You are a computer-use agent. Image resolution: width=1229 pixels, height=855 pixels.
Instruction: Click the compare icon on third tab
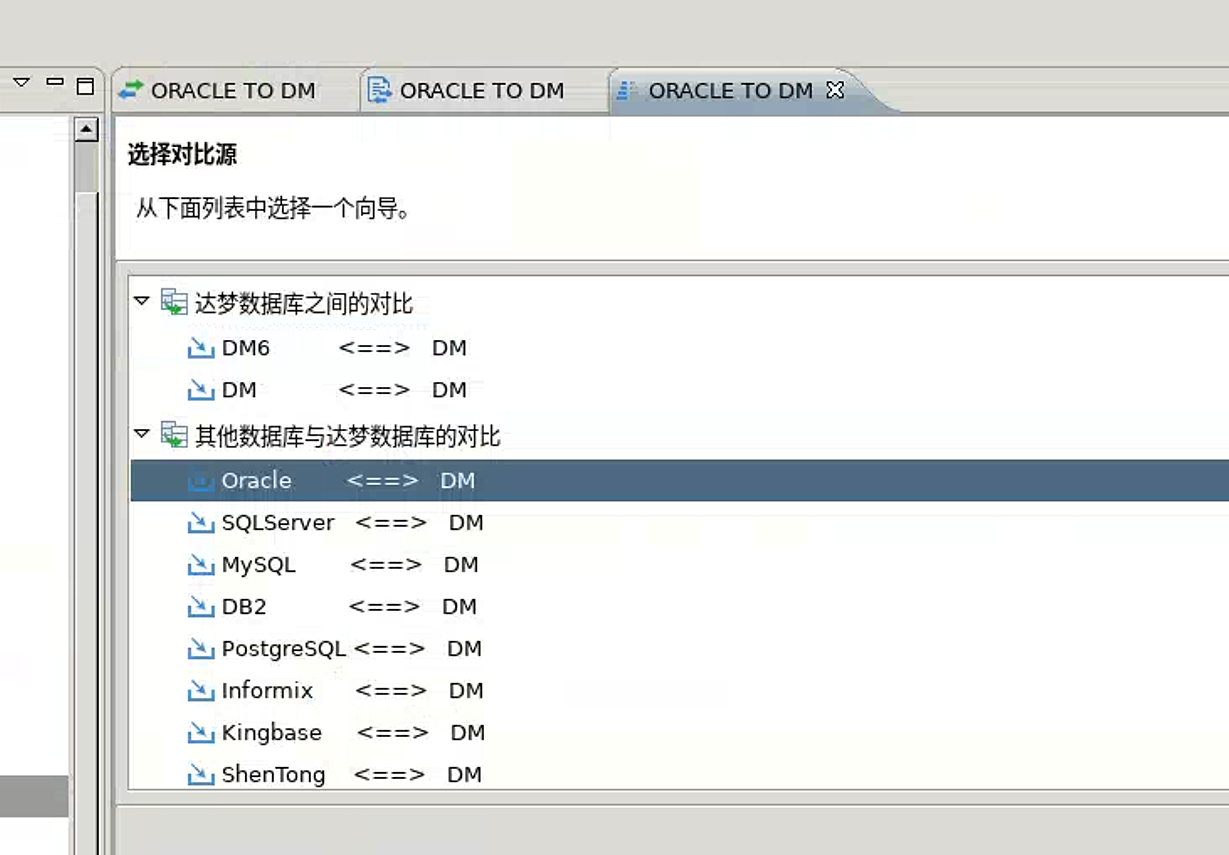pos(627,91)
